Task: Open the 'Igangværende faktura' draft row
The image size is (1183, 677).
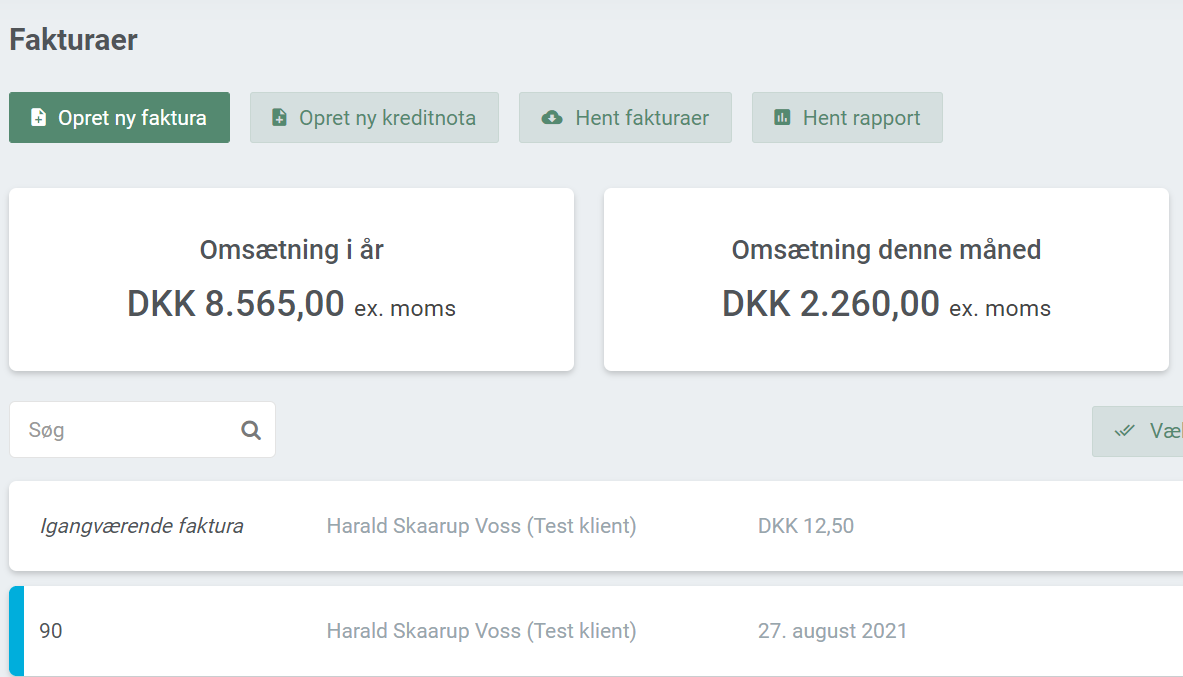Action: (141, 526)
